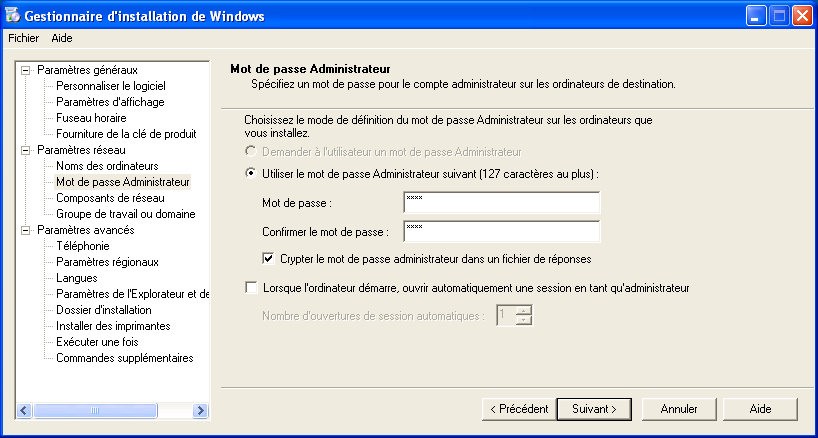Click the Annuler button
Viewport: 818px width, 438px height.
679,409
